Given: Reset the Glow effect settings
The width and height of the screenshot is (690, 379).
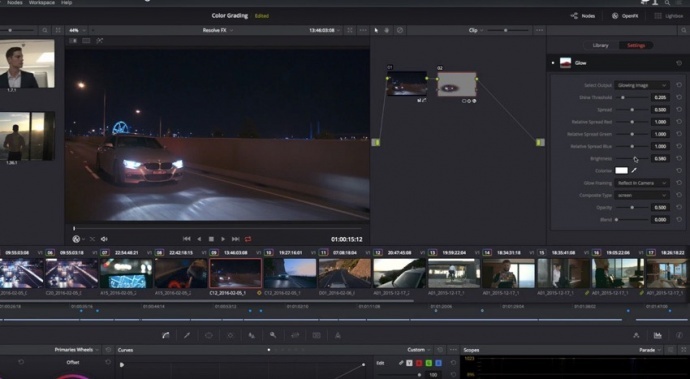Looking at the screenshot, I should point(679,63).
